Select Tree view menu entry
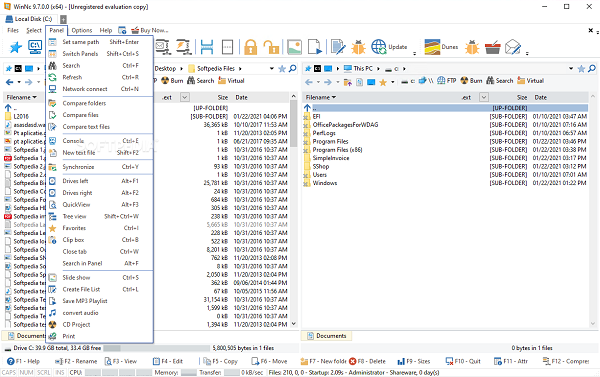The image size is (600, 377). 100,216
